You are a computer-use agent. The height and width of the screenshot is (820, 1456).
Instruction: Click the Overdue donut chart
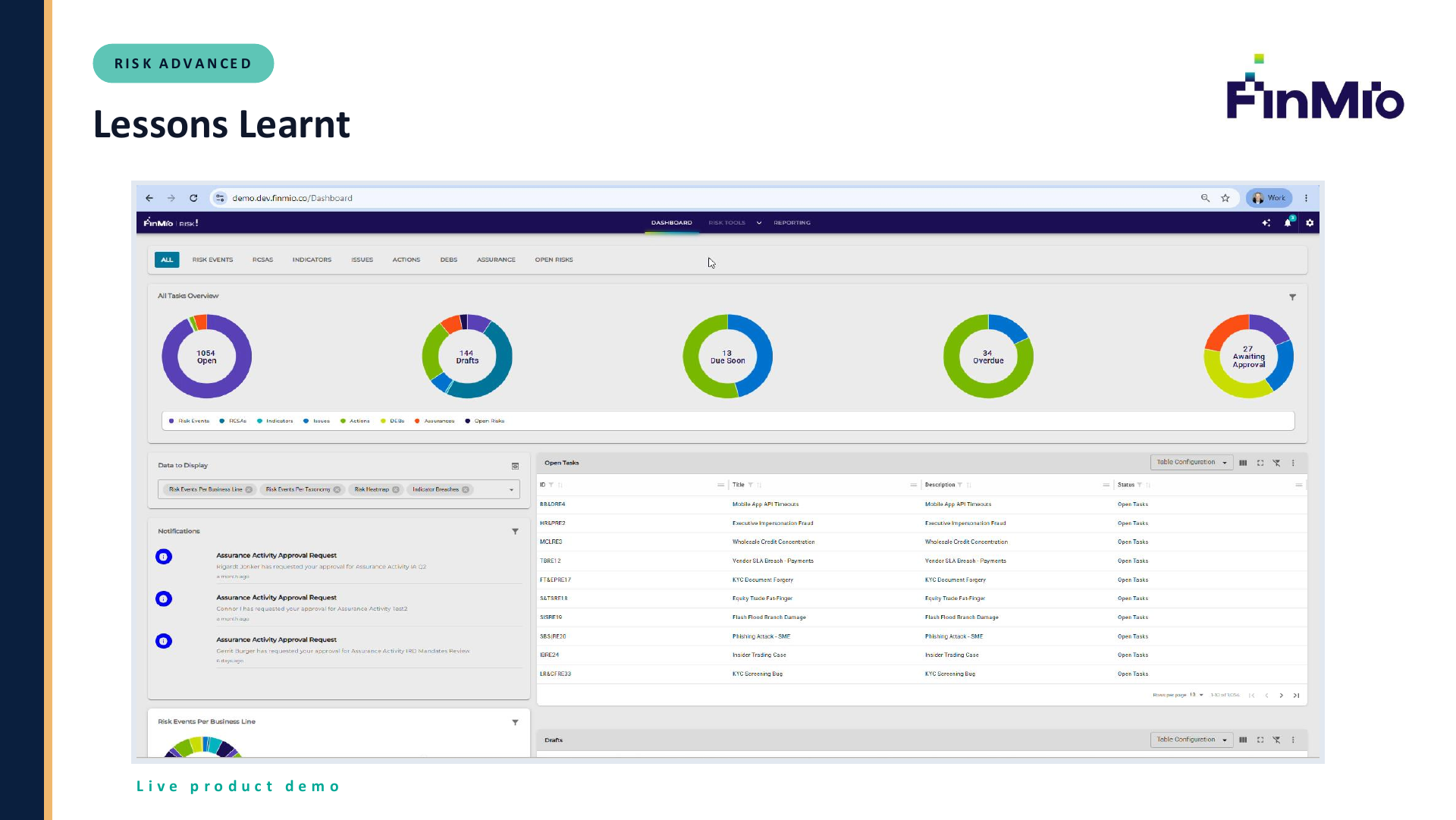pos(988,357)
